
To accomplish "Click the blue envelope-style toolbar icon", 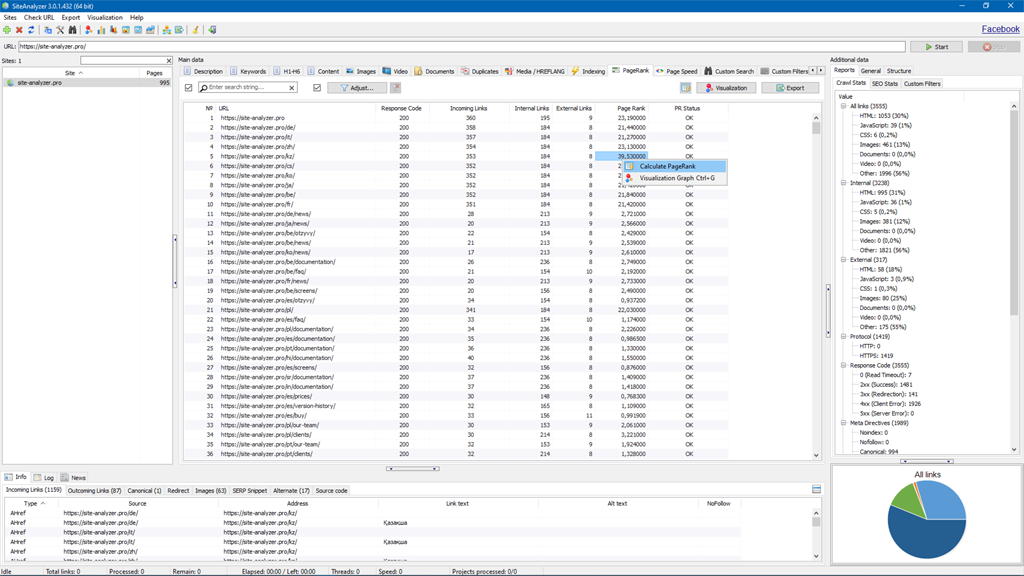I will coord(138,30).
